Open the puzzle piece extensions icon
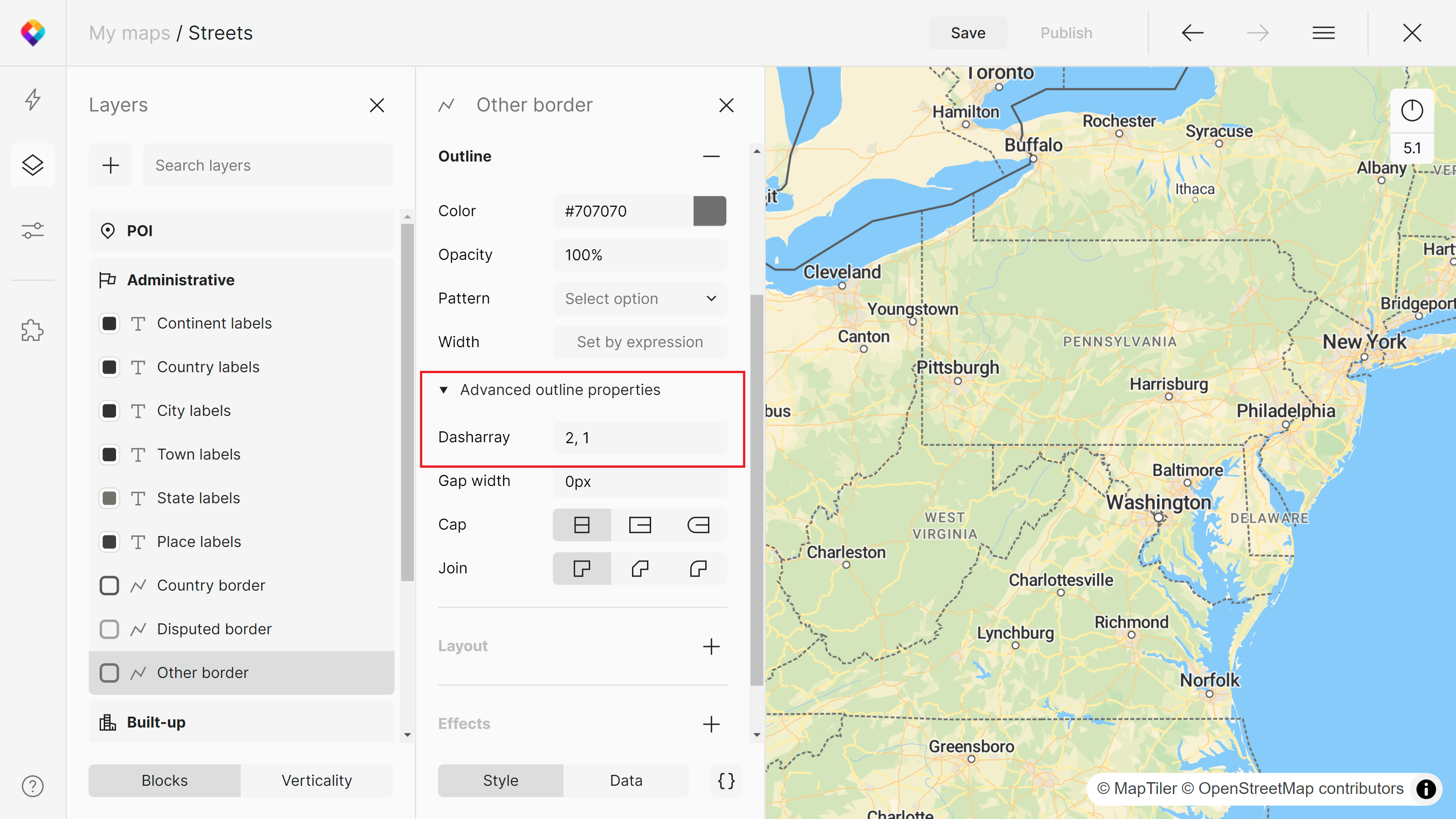1456x819 pixels. click(x=33, y=331)
